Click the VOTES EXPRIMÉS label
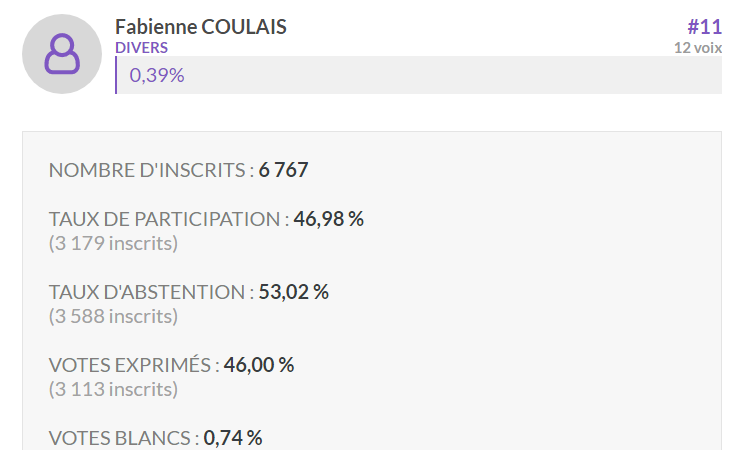733x450 pixels. tap(134, 365)
